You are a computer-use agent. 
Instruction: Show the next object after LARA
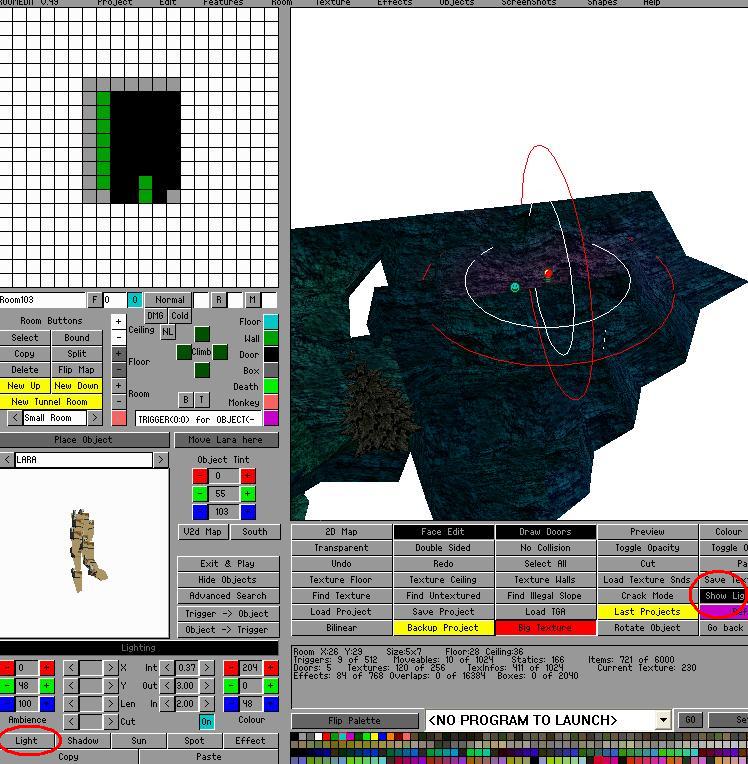(x=161, y=460)
